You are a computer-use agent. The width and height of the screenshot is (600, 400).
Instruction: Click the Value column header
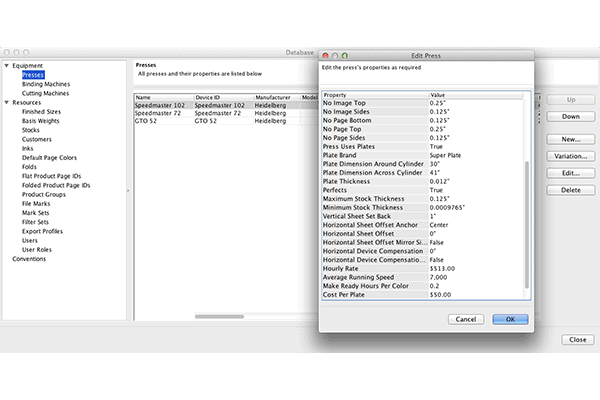point(475,95)
